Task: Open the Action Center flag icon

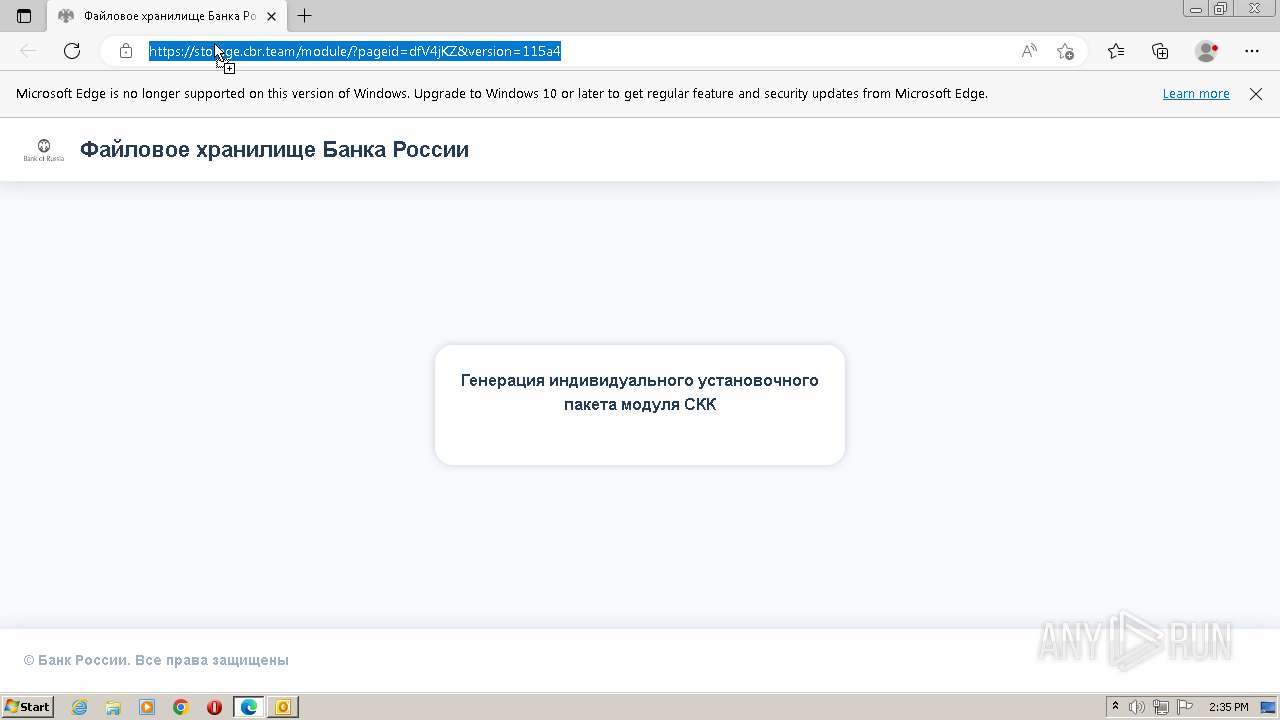Action: 1185,707
